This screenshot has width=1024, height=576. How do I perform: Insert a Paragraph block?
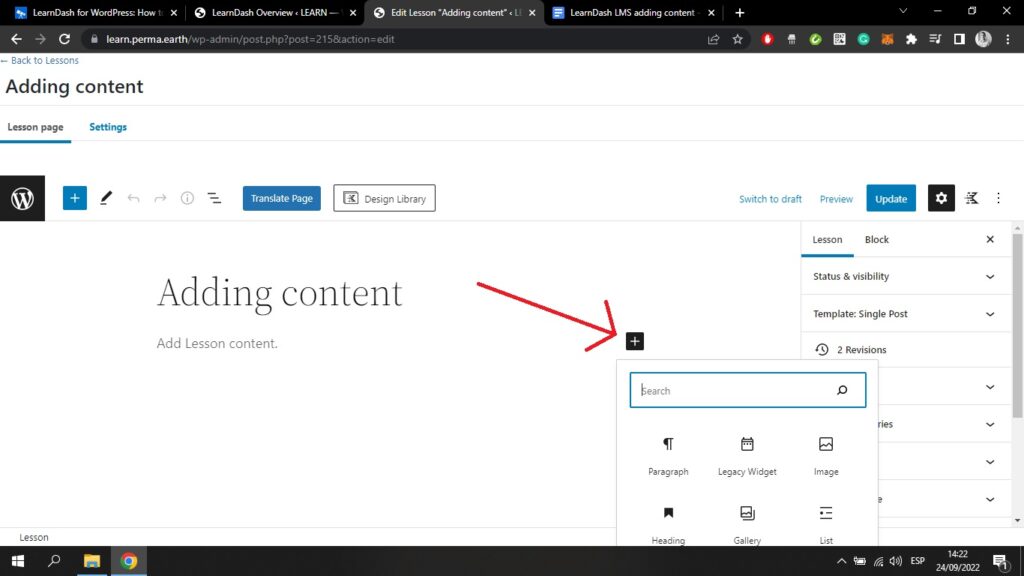(x=668, y=455)
